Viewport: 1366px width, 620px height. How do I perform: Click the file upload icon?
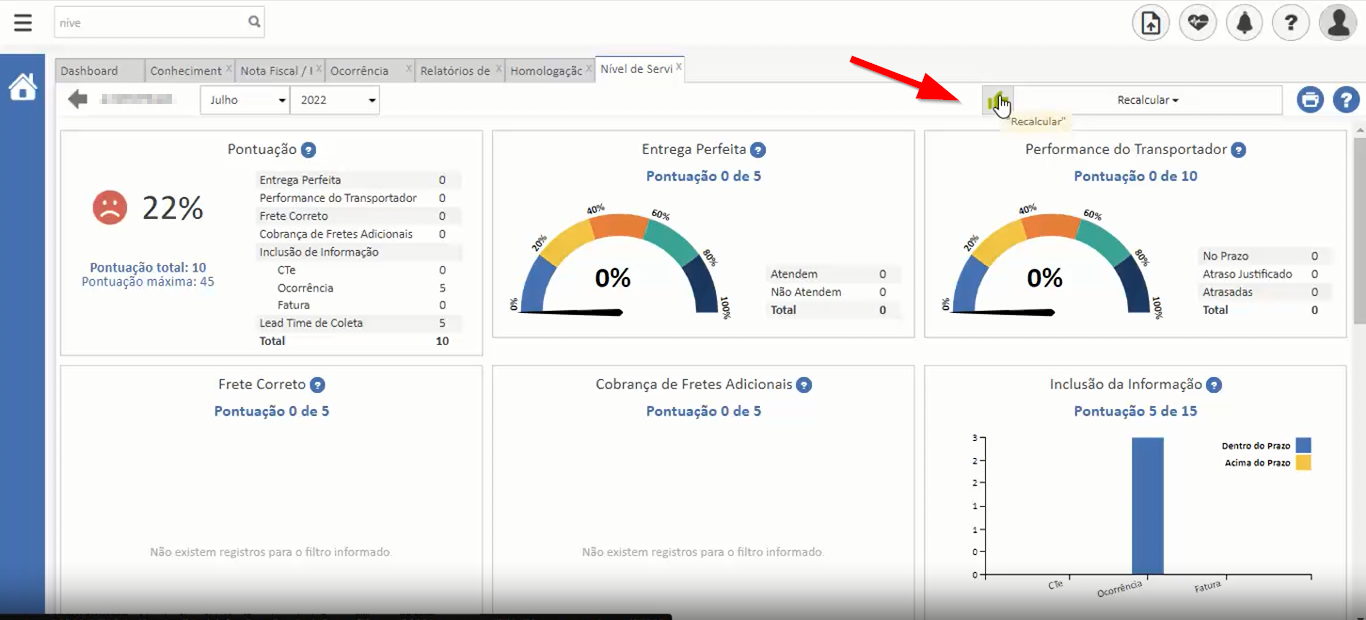click(x=1150, y=22)
